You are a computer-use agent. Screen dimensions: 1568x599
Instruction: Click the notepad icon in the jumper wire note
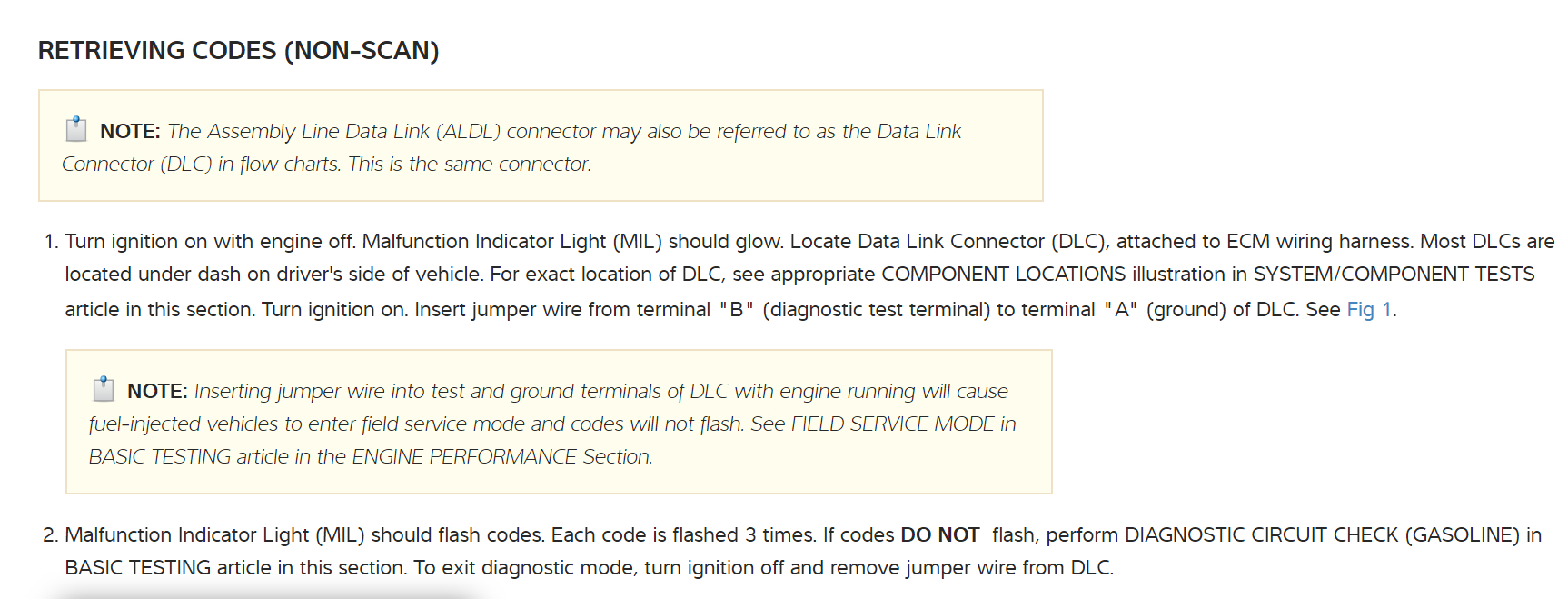click(104, 389)
